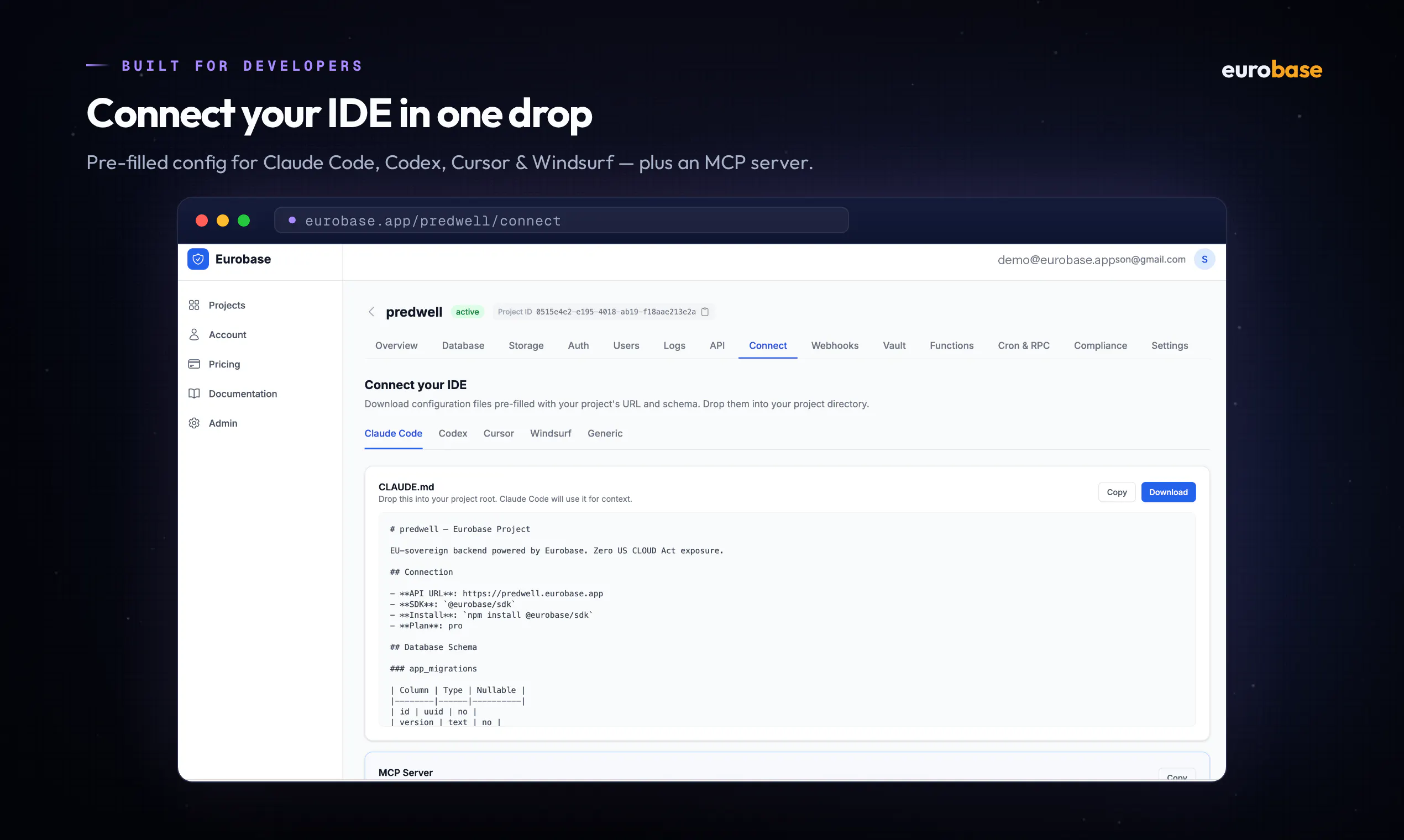Click the MCP Server section heading
Viewport: 1404px width, 840px height.
click(x=405, y=773)
